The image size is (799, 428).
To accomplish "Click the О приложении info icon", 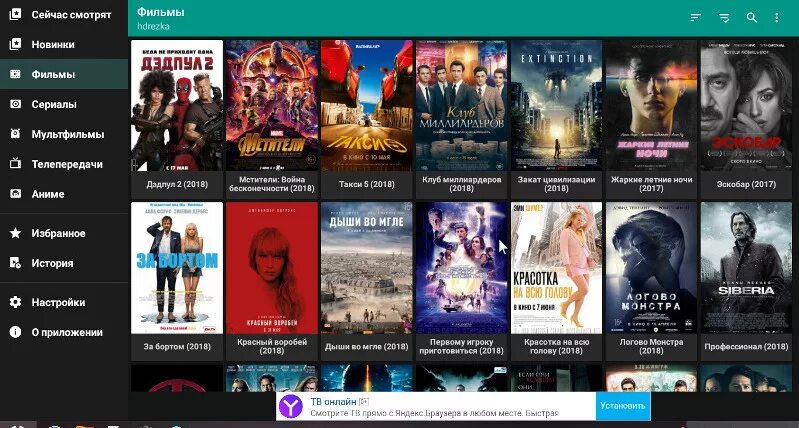I will pos(15,332).
